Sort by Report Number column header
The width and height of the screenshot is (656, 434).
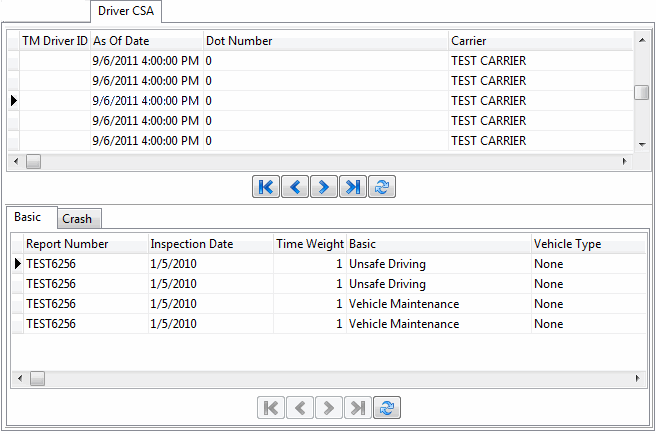[84, 244]
